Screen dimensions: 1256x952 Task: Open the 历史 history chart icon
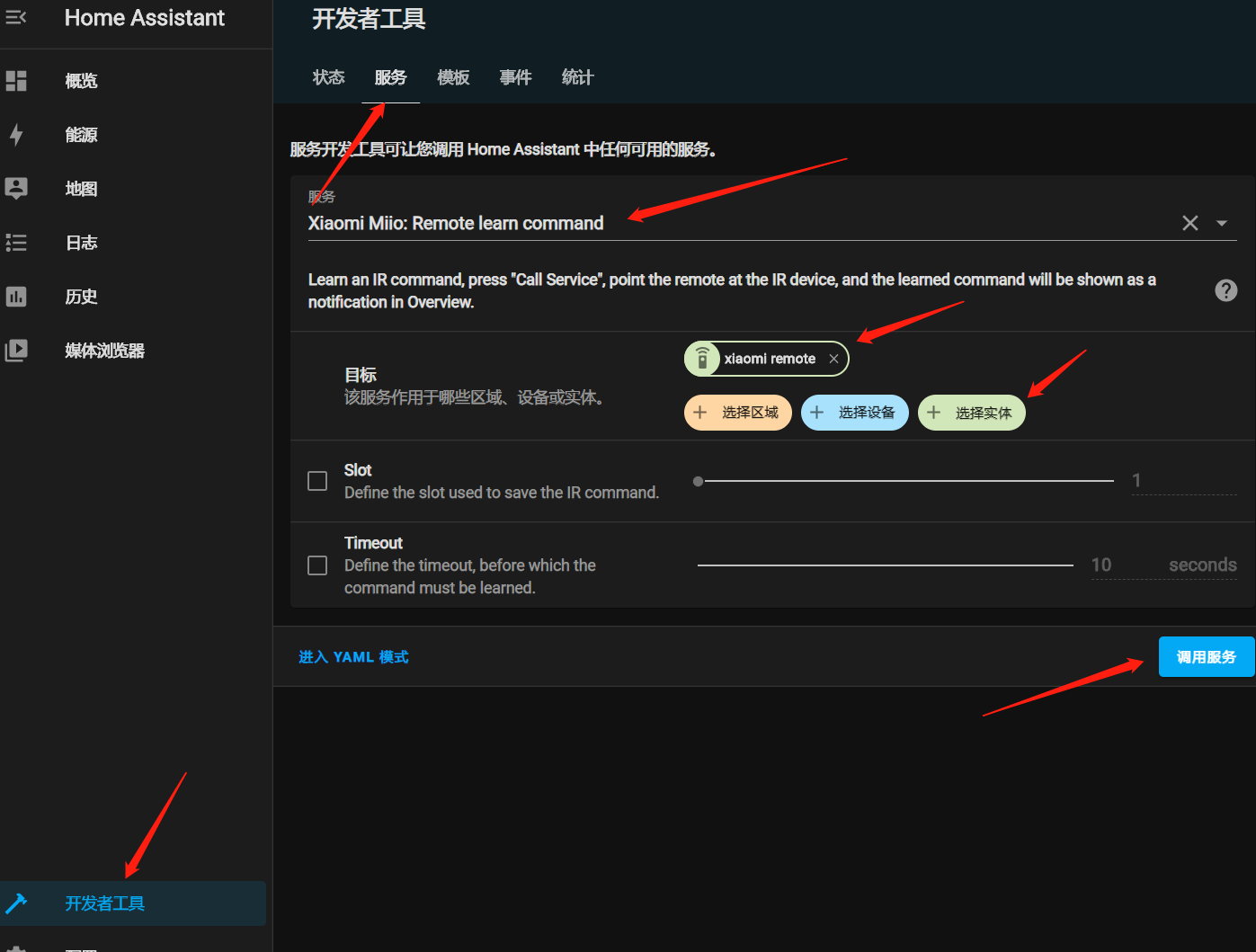pyautogui.click(x=16, y=297)
